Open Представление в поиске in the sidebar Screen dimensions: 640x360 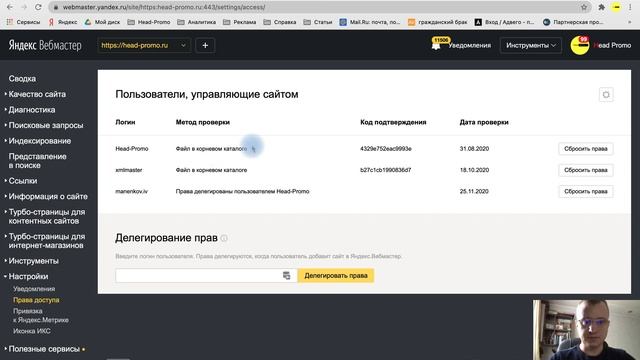coord(37,161)
